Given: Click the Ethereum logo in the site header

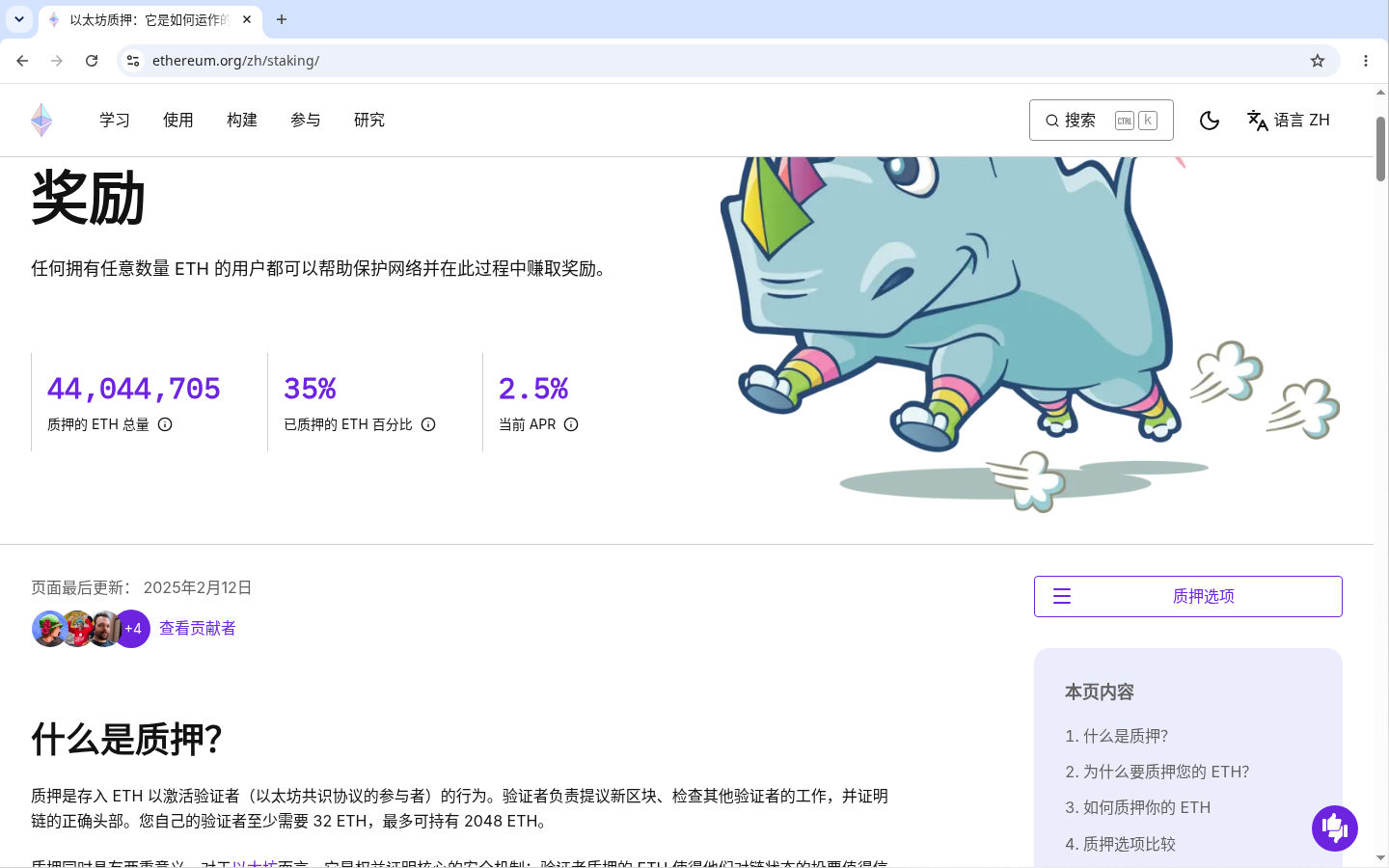Looking at the screenshot, I should [41, 120].
